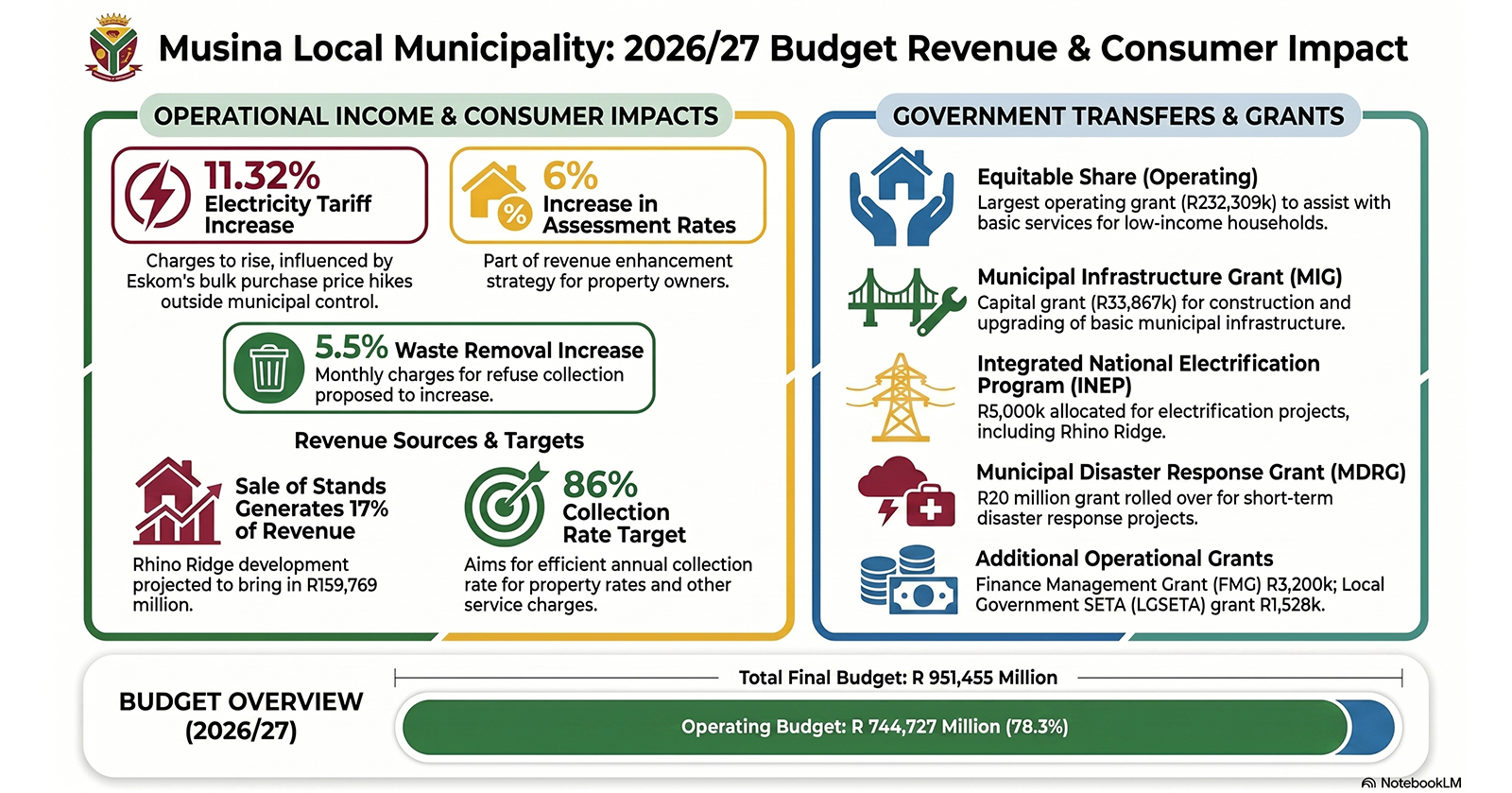Click 'Additional Operational Grants' heading
Viewport: 1512px width, 793px height.
point(1125,559)
